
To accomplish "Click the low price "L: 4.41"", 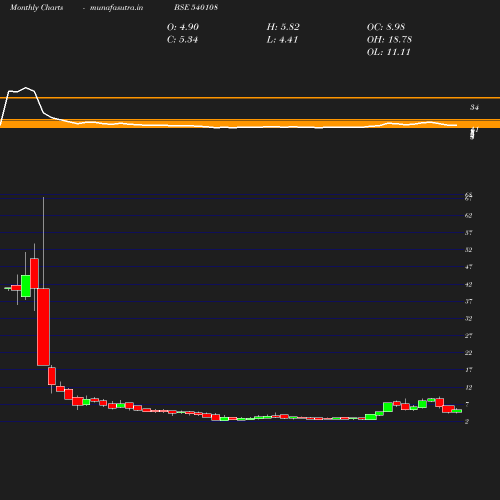I will pos(282,40).
